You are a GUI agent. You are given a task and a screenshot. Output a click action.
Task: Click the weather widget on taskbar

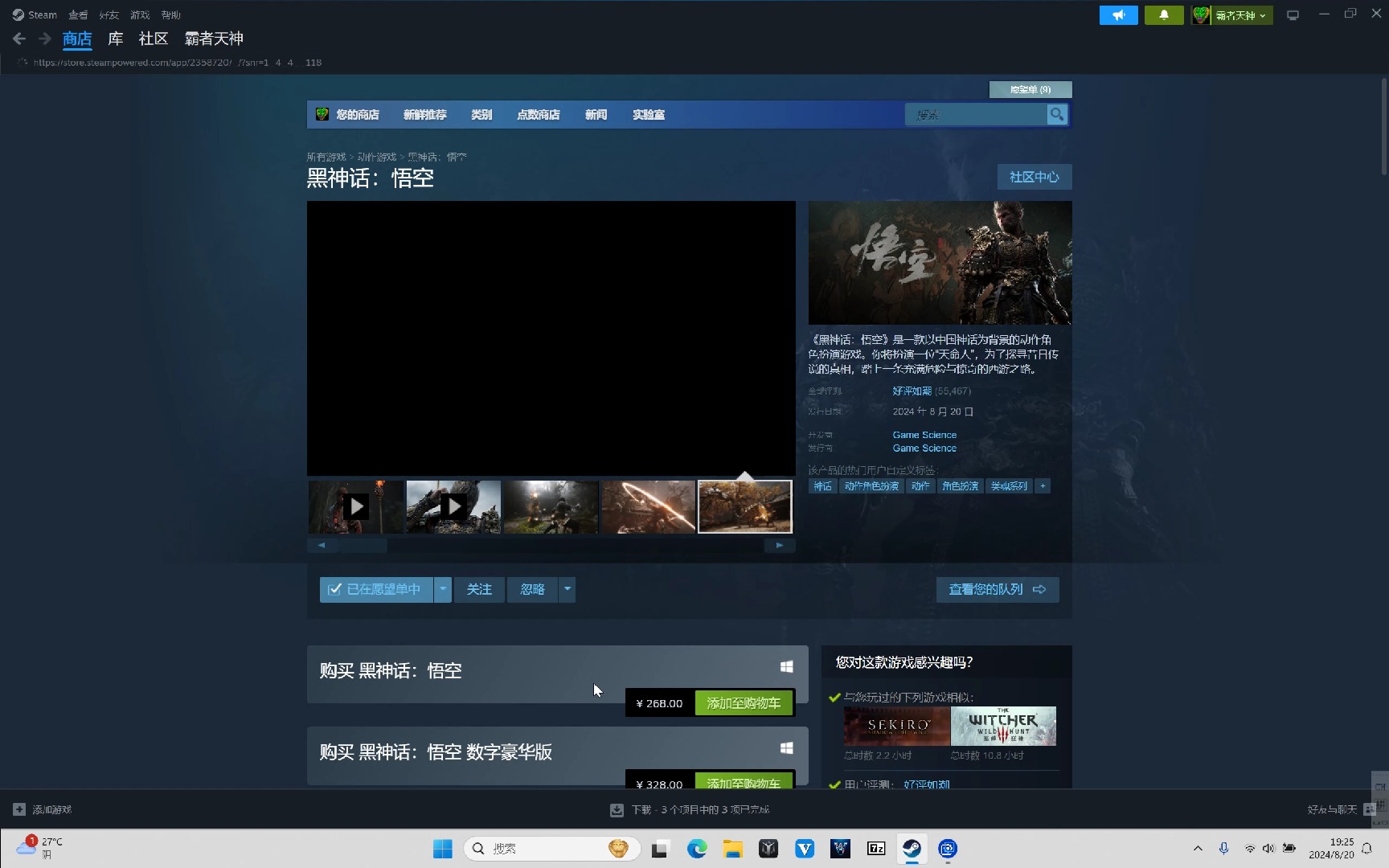pos(39,848)
